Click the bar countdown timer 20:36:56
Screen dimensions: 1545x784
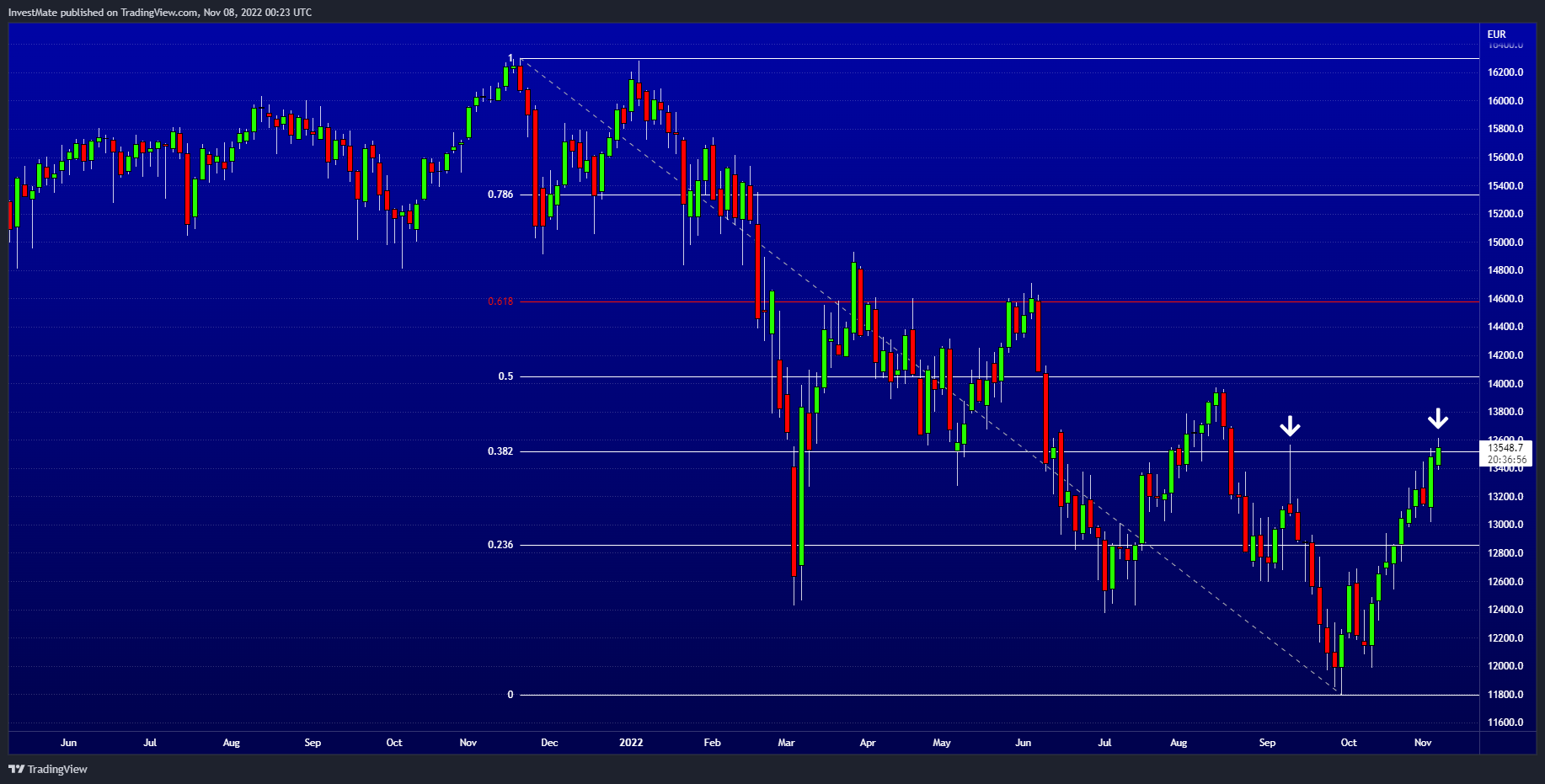coord(1506,460)
